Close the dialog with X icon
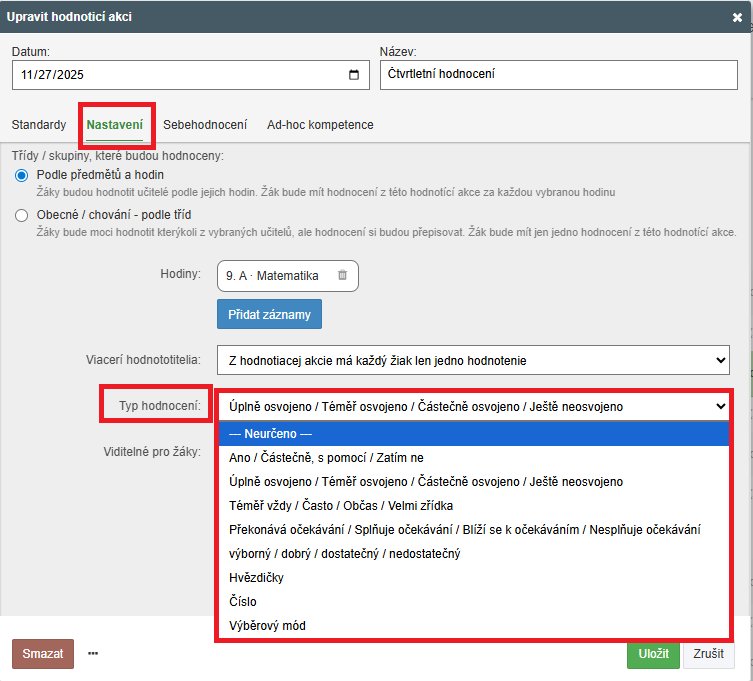 (x=737, y=17)
